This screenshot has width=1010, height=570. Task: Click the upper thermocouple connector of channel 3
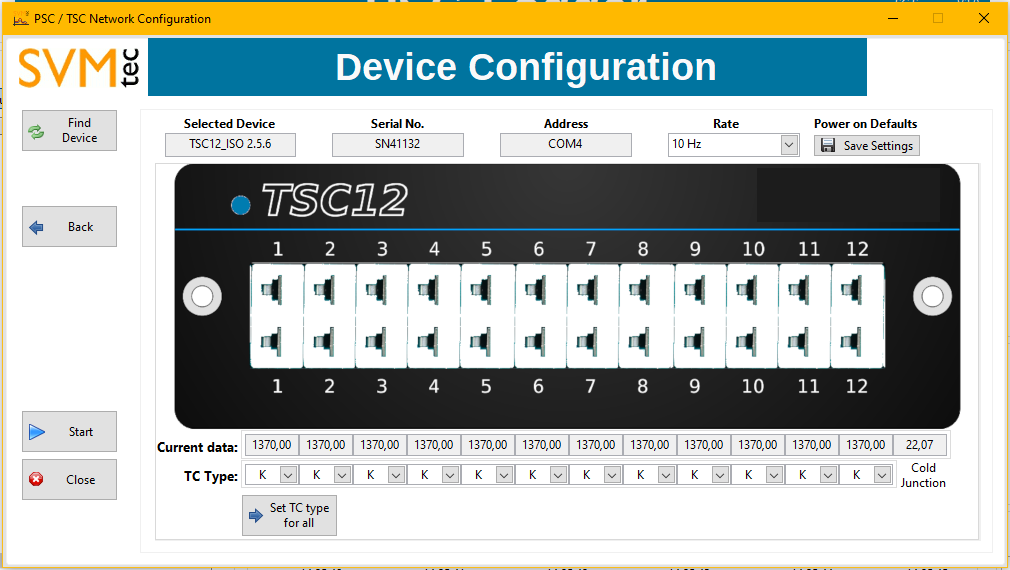(377, 289)
